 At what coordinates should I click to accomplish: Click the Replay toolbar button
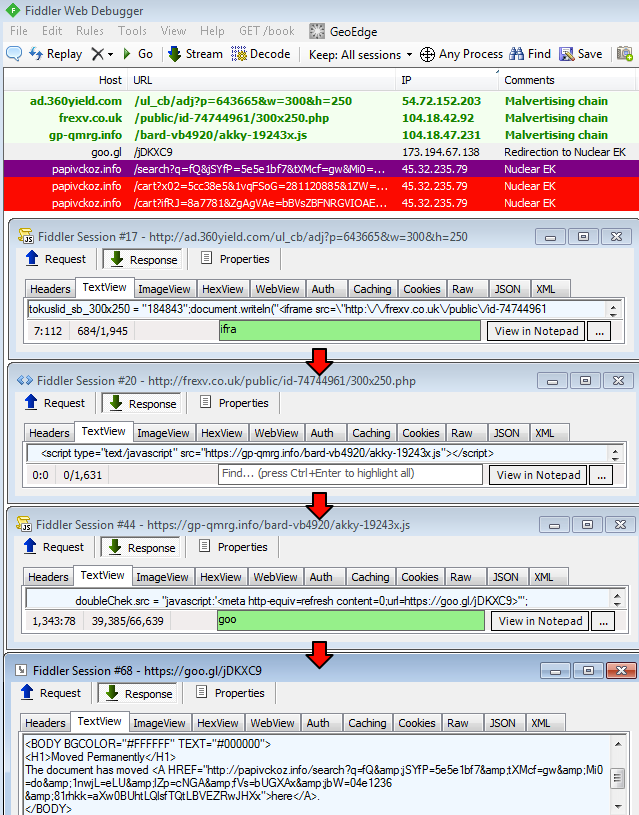click(x=56, y=54)
